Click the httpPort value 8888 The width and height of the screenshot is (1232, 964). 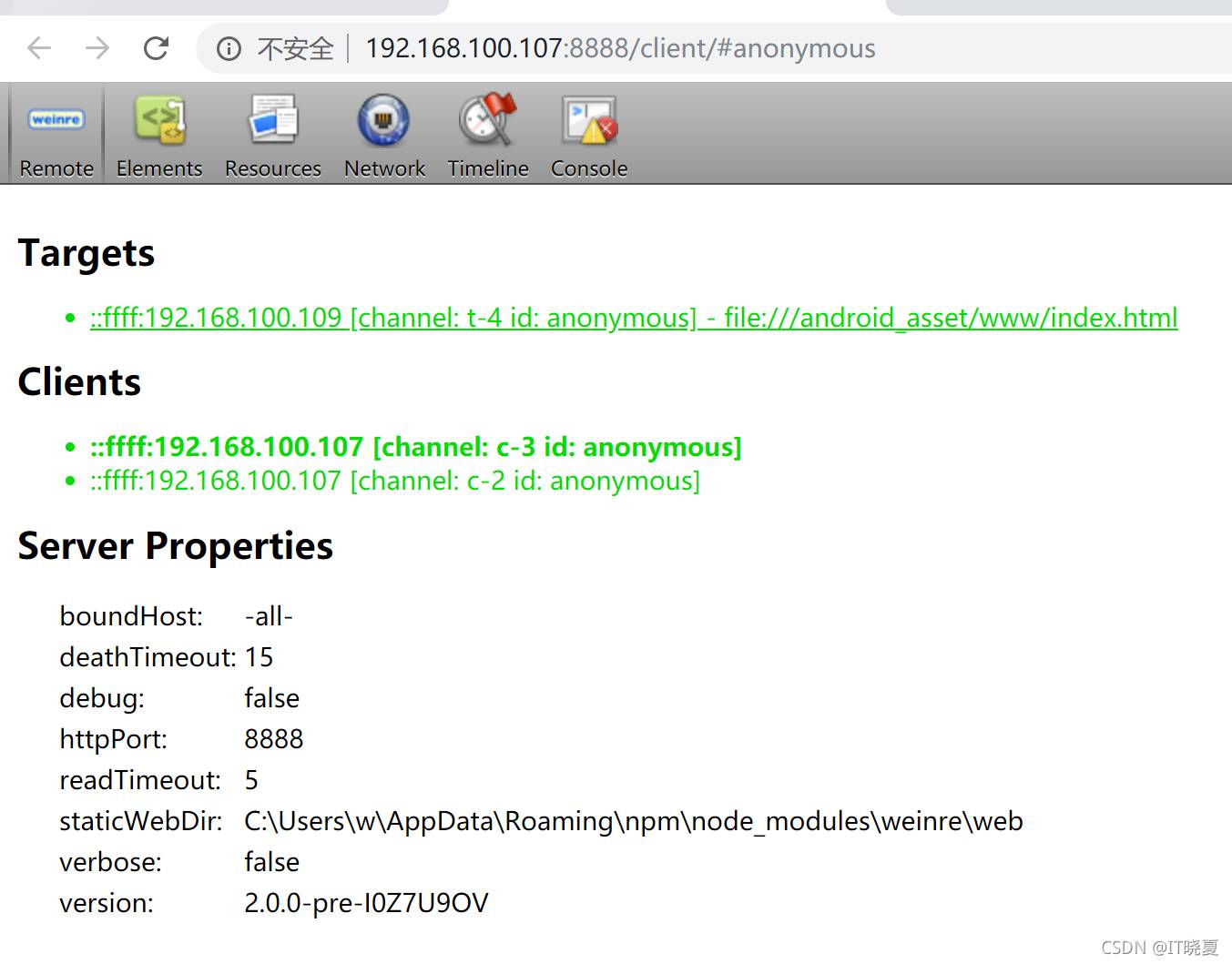274,739
